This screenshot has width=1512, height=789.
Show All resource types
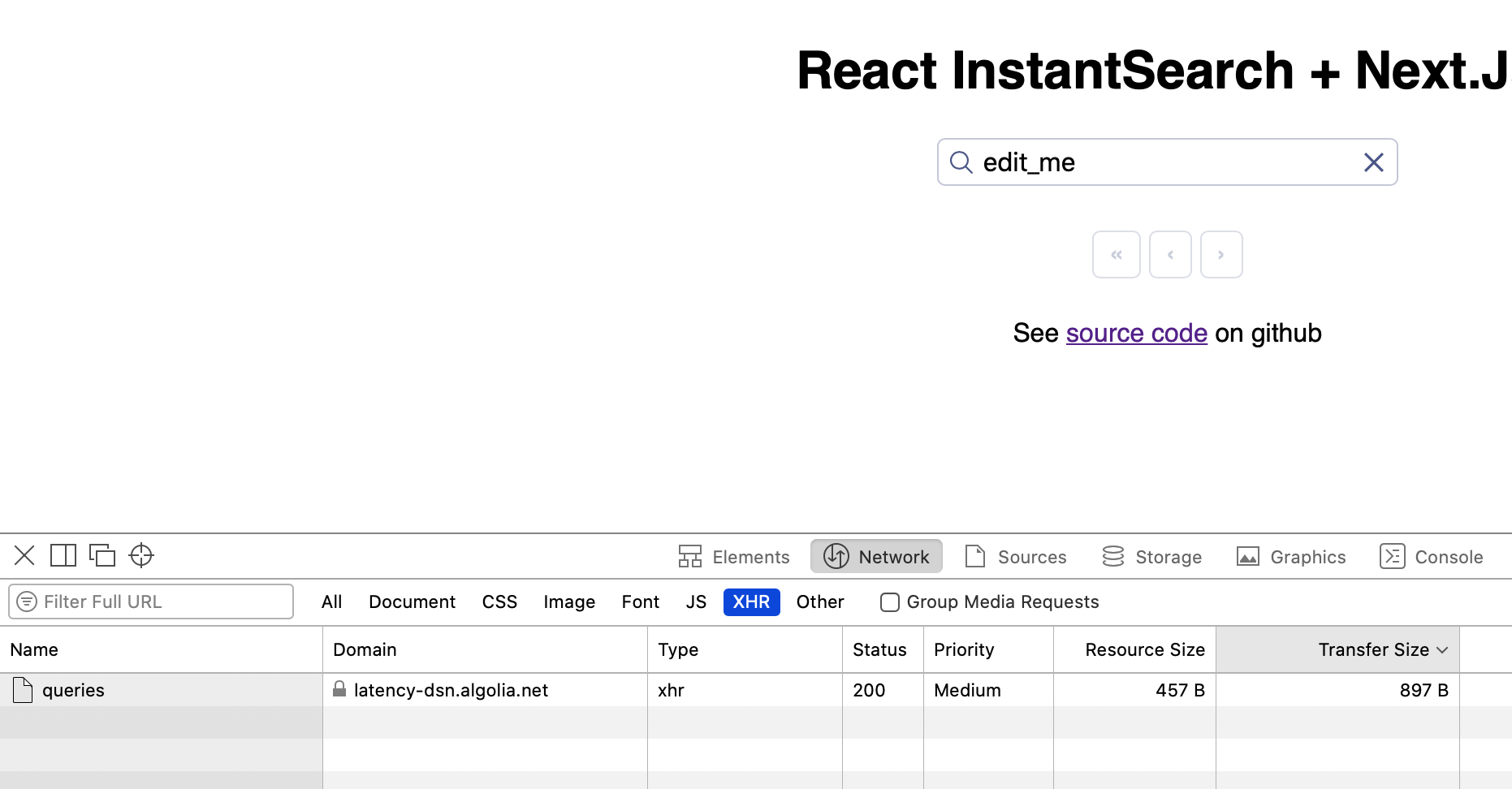[x=331, y=601]
